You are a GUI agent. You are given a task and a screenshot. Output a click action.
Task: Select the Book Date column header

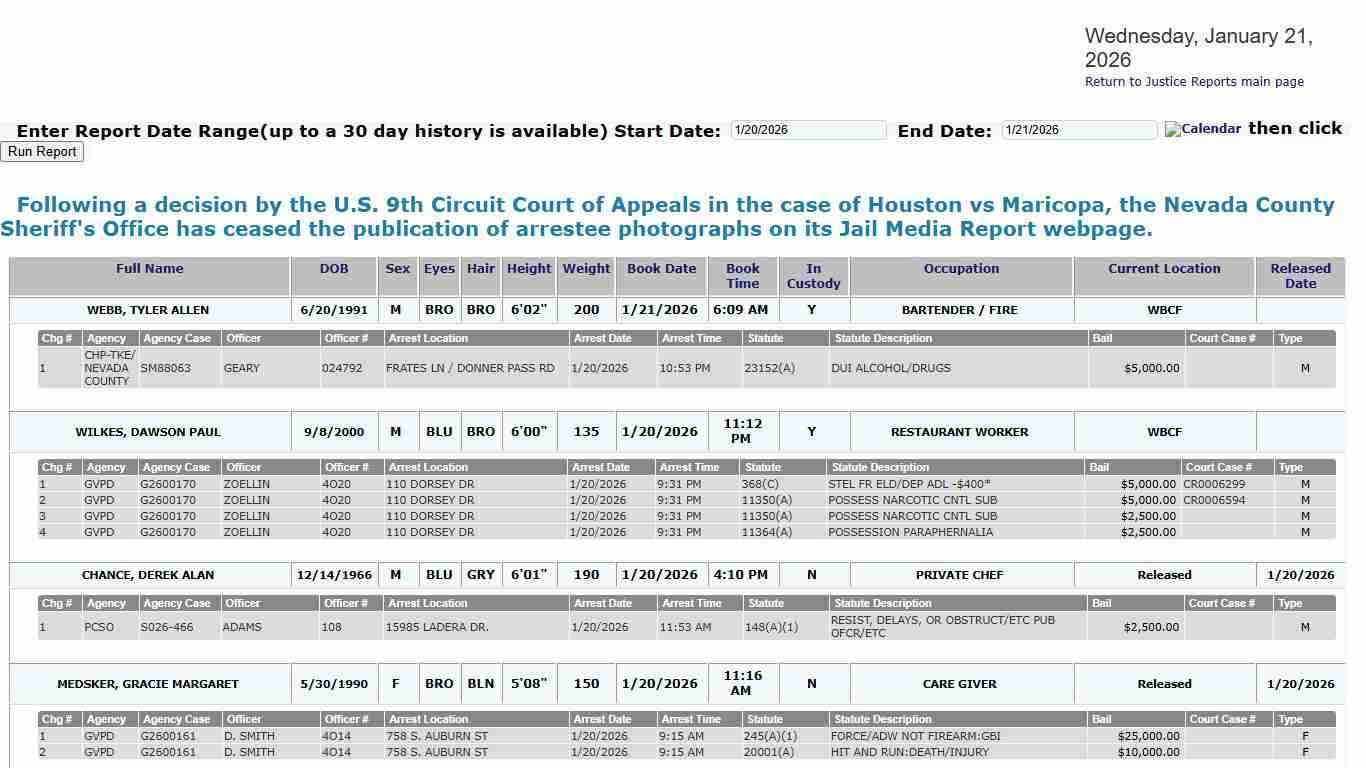661,268
